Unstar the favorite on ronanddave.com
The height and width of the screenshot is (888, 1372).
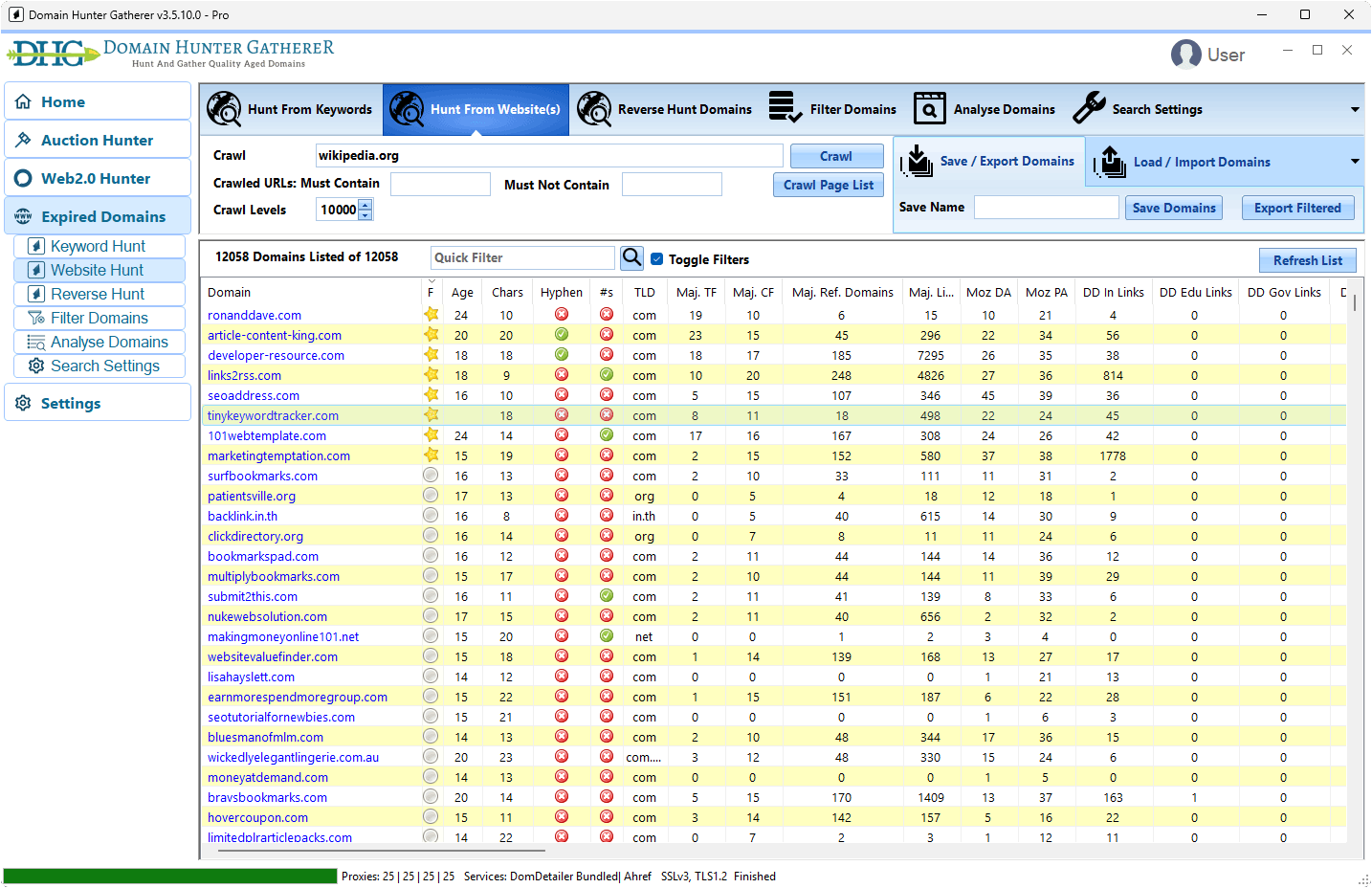tap(431, 315)
